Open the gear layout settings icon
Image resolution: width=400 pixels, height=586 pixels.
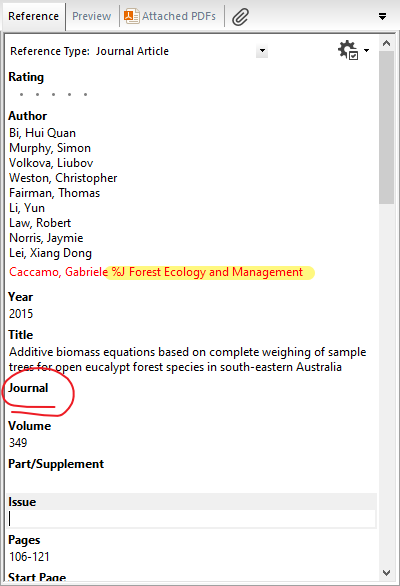[x=348, y=50]
